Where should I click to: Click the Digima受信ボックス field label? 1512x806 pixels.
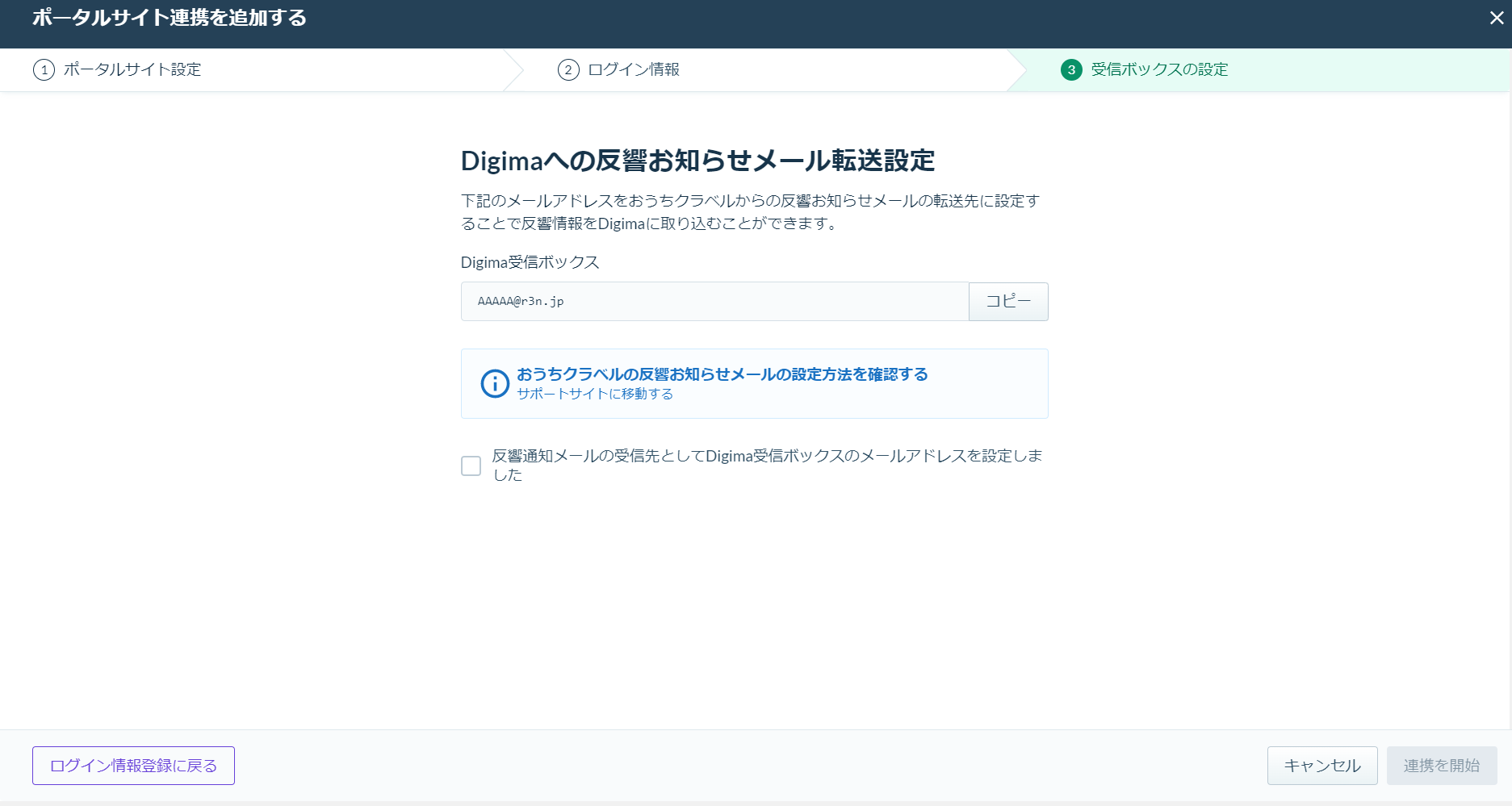click(x=530, y=262)
